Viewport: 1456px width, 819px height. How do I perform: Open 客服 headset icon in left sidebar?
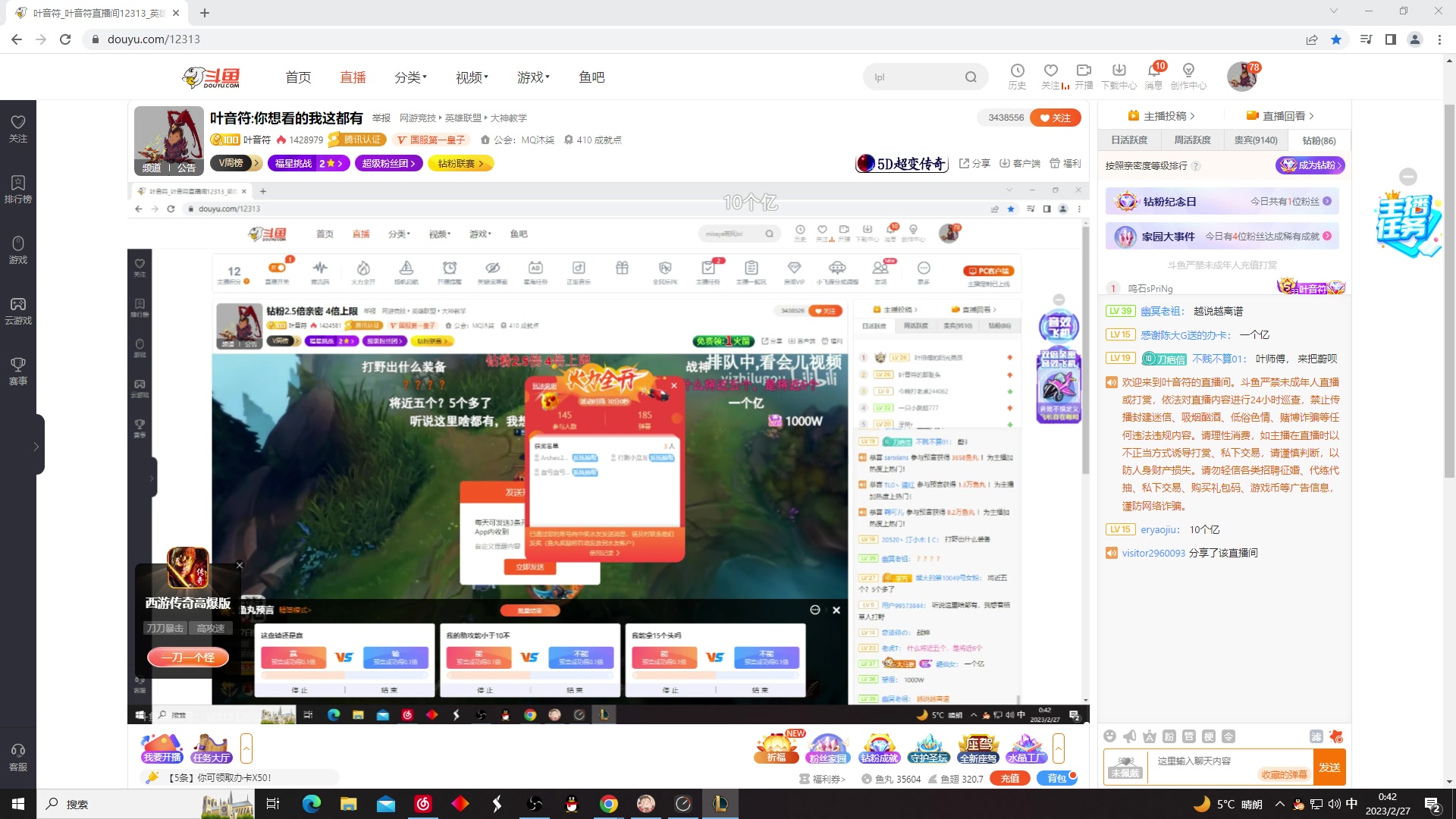pos(18,758)
